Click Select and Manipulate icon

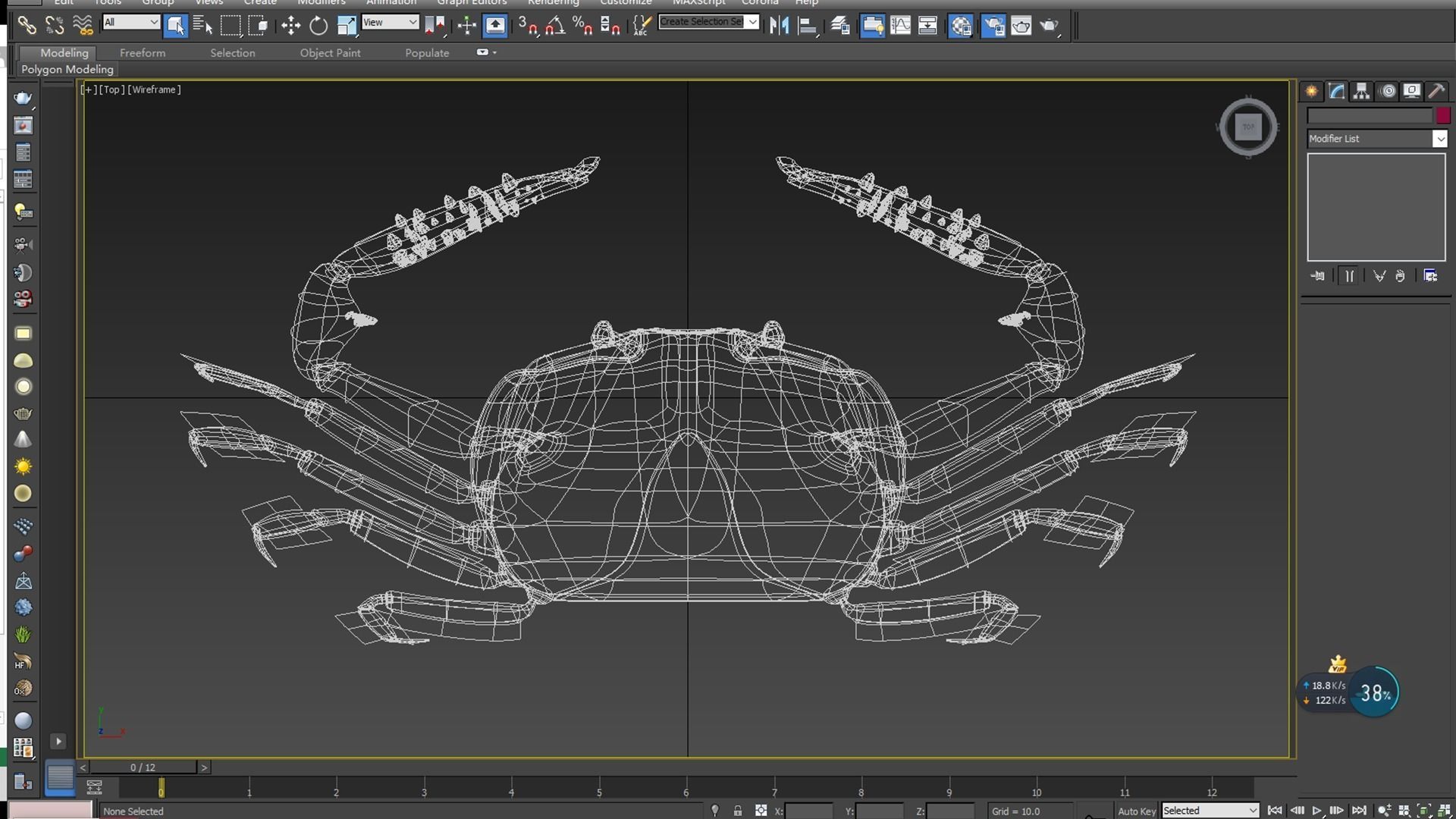coord(467,26)
